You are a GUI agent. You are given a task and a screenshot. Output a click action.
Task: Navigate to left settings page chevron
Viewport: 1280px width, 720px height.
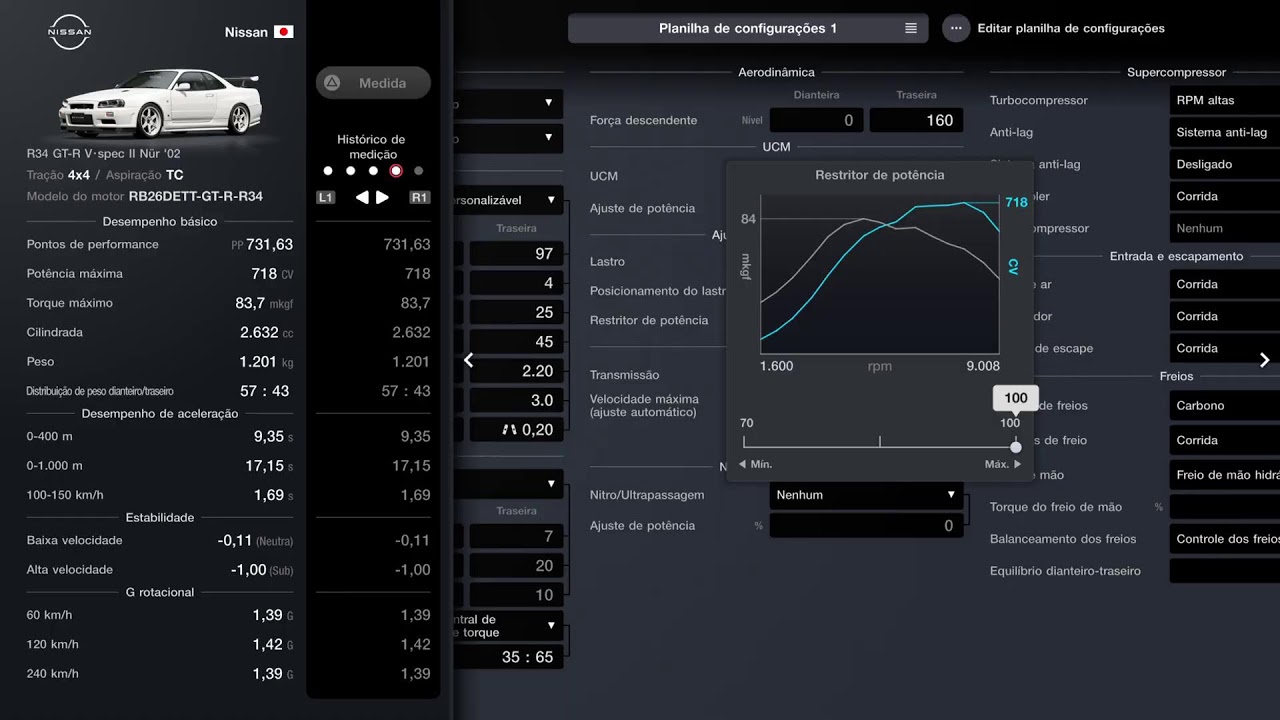(468, 360)
